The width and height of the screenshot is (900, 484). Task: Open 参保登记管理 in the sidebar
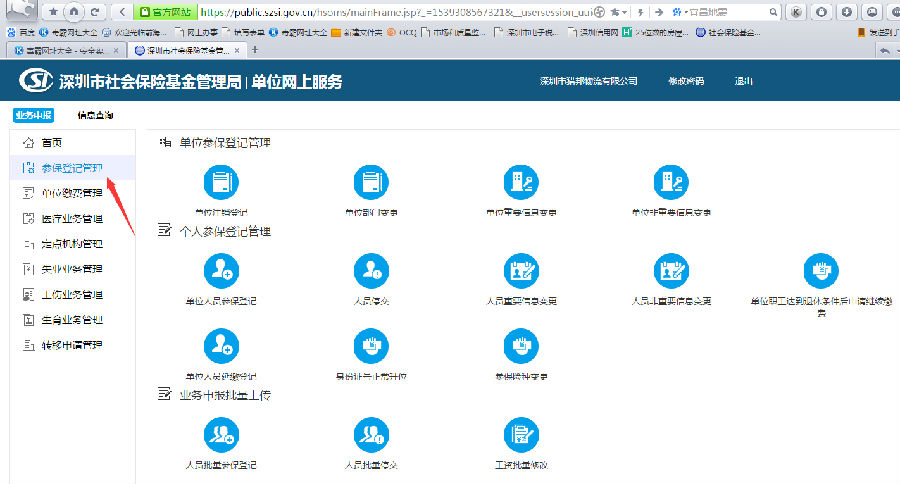coord(71,168)
